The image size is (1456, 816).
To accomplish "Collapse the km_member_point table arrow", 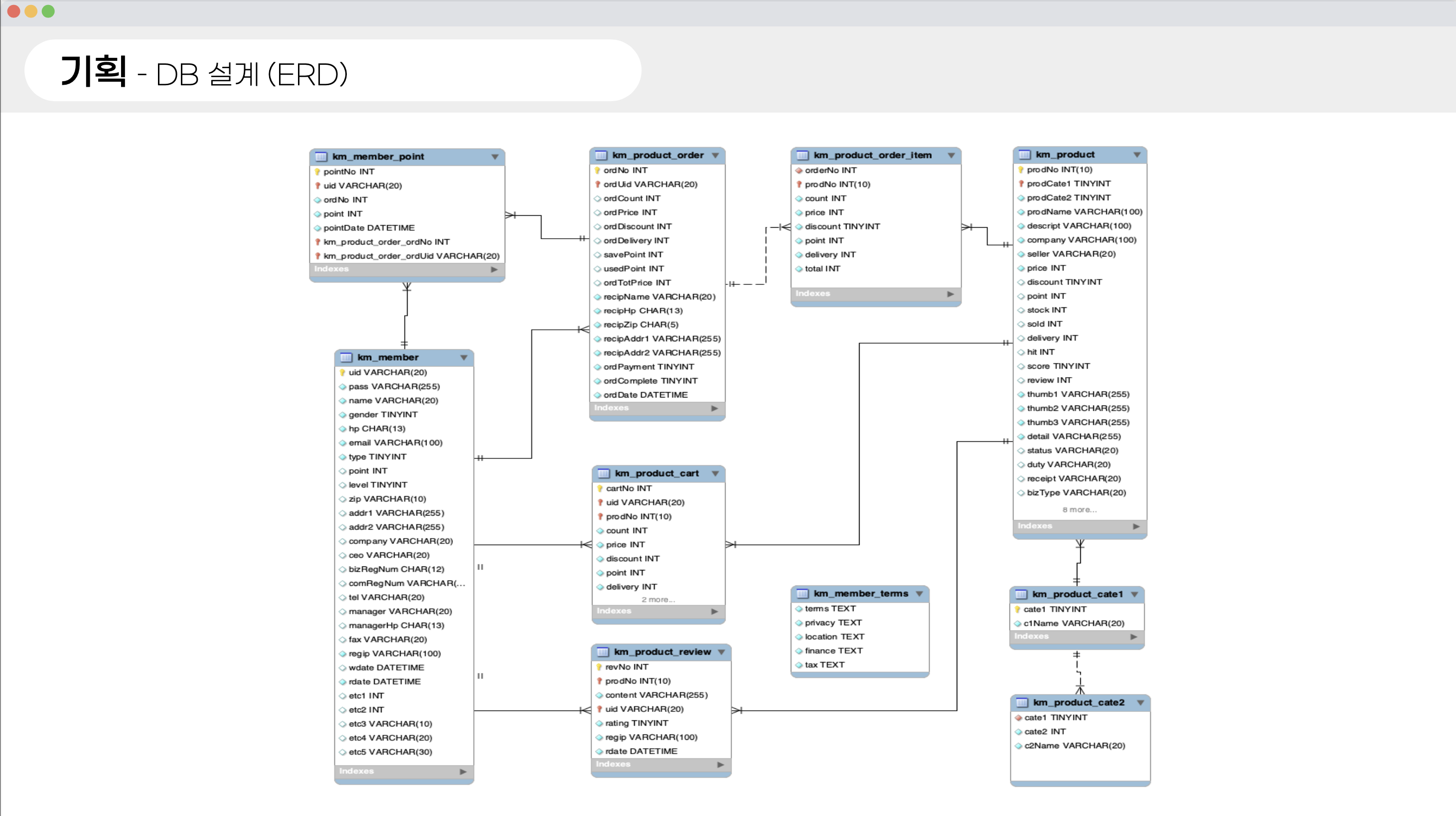I will coord(495,156).
